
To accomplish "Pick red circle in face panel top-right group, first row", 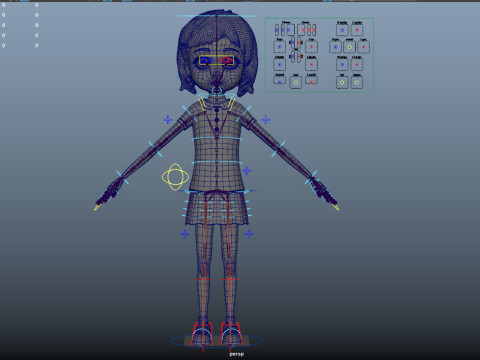I will (357, 30).
